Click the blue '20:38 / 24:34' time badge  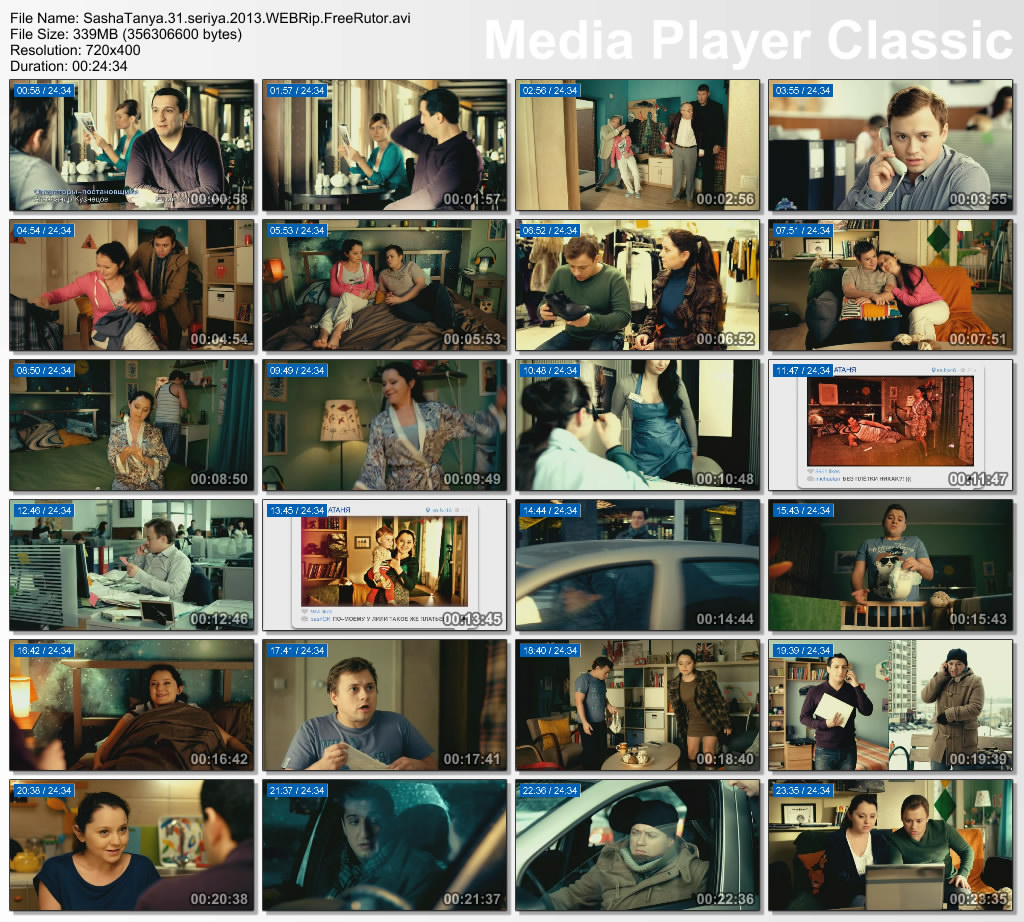(45, 791)
